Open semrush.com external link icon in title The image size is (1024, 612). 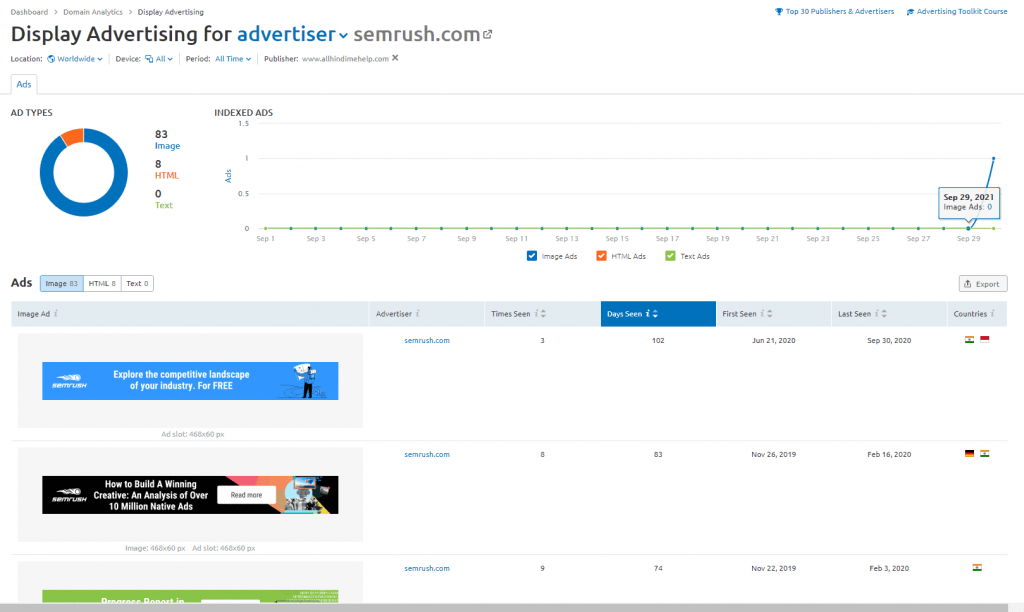coord(488,35)
